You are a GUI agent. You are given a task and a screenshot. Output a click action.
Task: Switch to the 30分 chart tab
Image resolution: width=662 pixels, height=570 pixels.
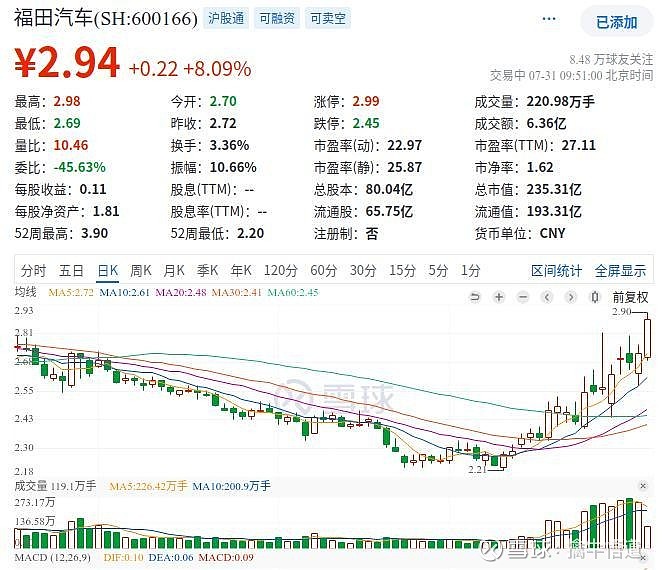click(363, 270)
